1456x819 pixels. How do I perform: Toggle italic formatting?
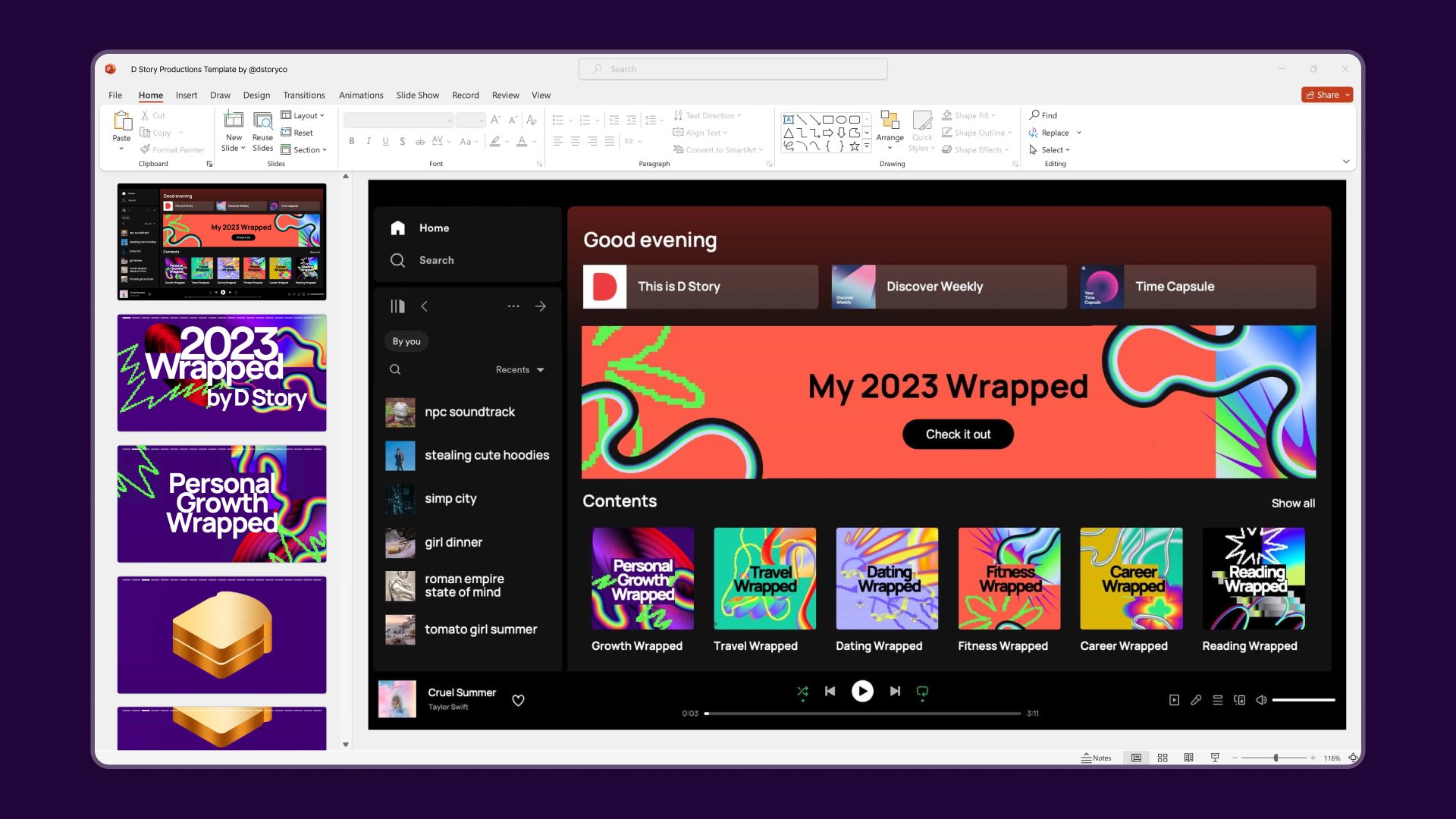tap(369, 142)
